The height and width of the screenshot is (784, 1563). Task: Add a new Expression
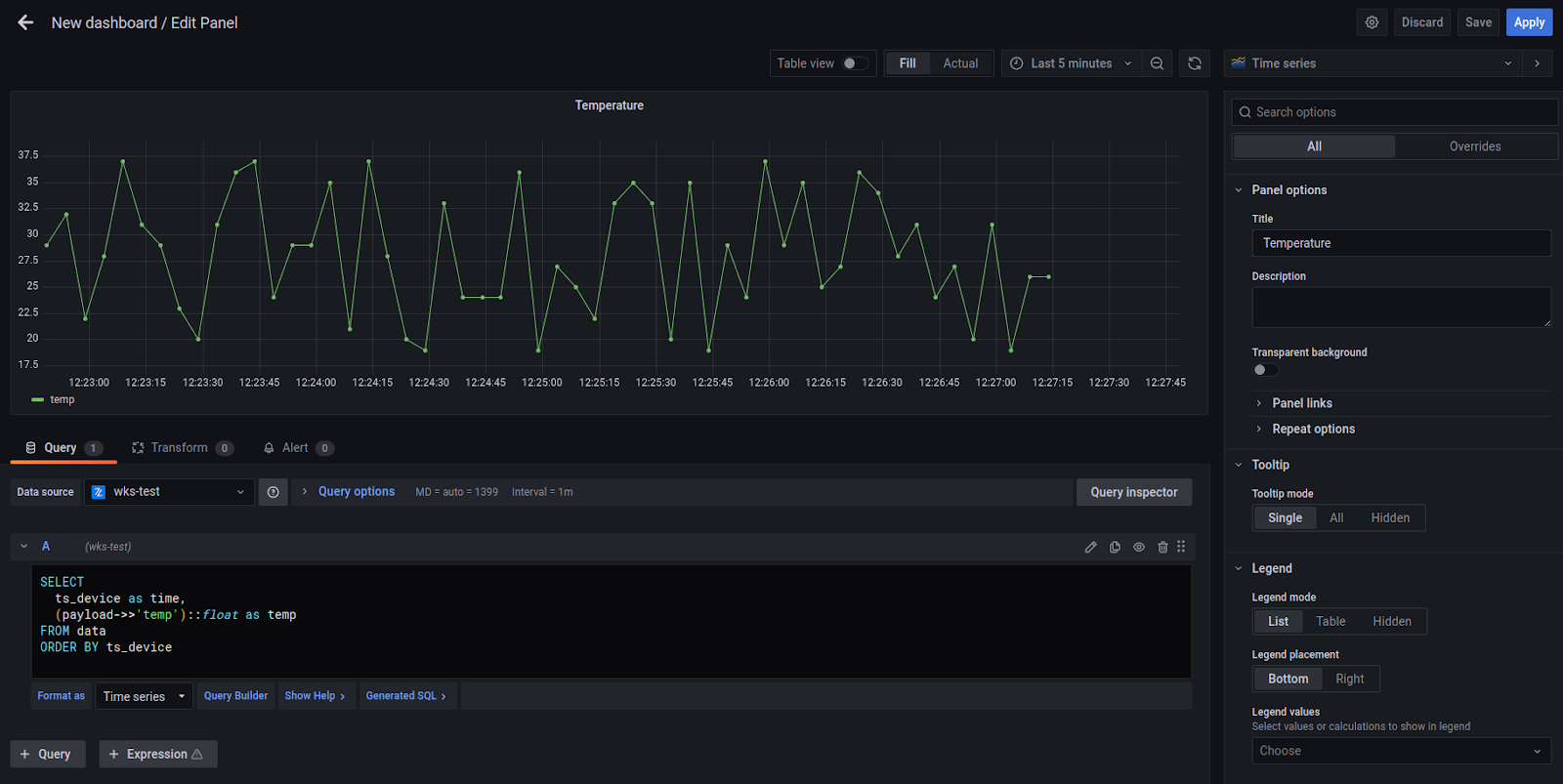tap(157, 755)
